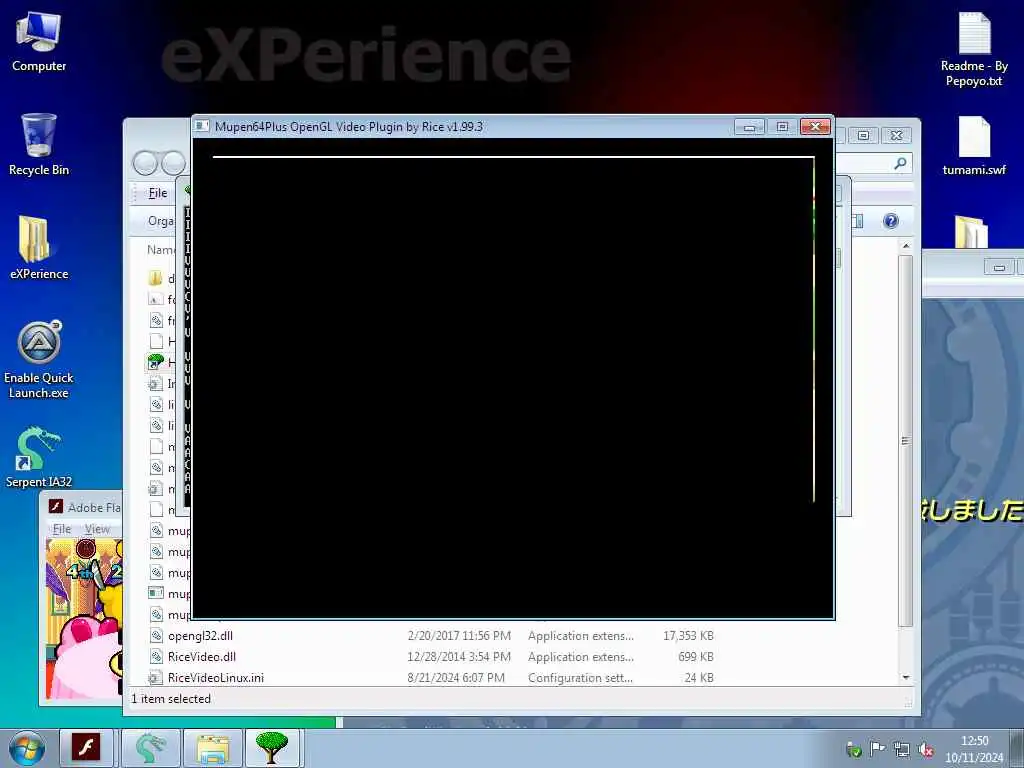The height and width of the screenshot is (768, 1024).
Task: Click the size value 699 KB
Action: pos(696,656)
